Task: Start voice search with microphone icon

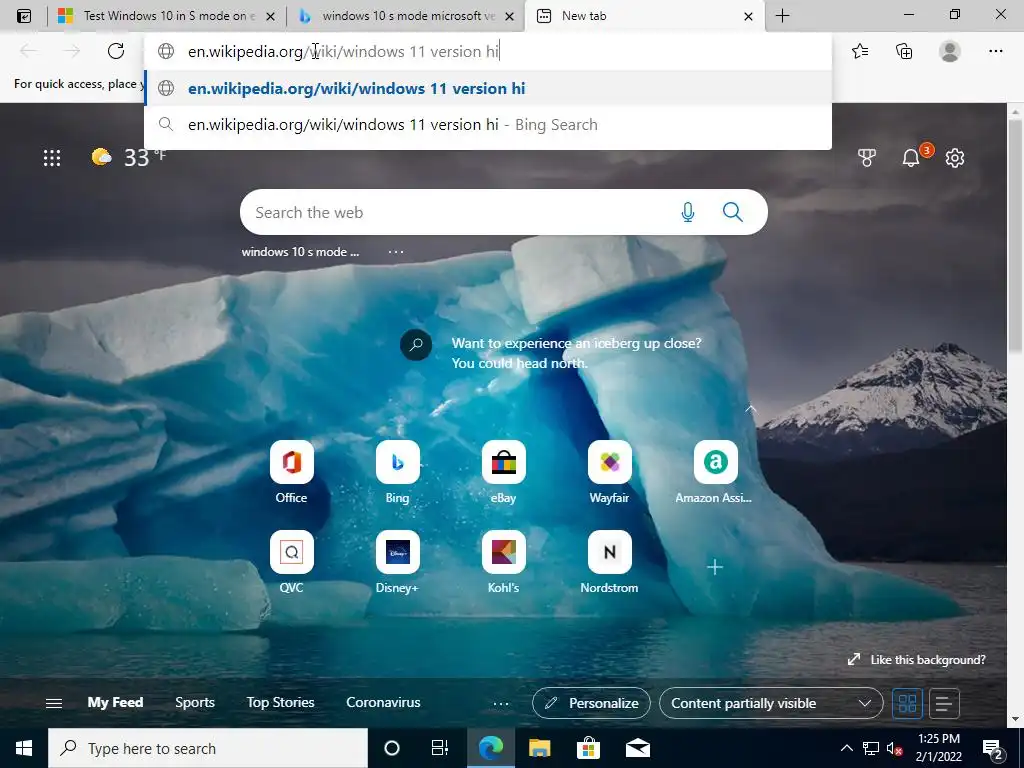Action: coord(688,212)
